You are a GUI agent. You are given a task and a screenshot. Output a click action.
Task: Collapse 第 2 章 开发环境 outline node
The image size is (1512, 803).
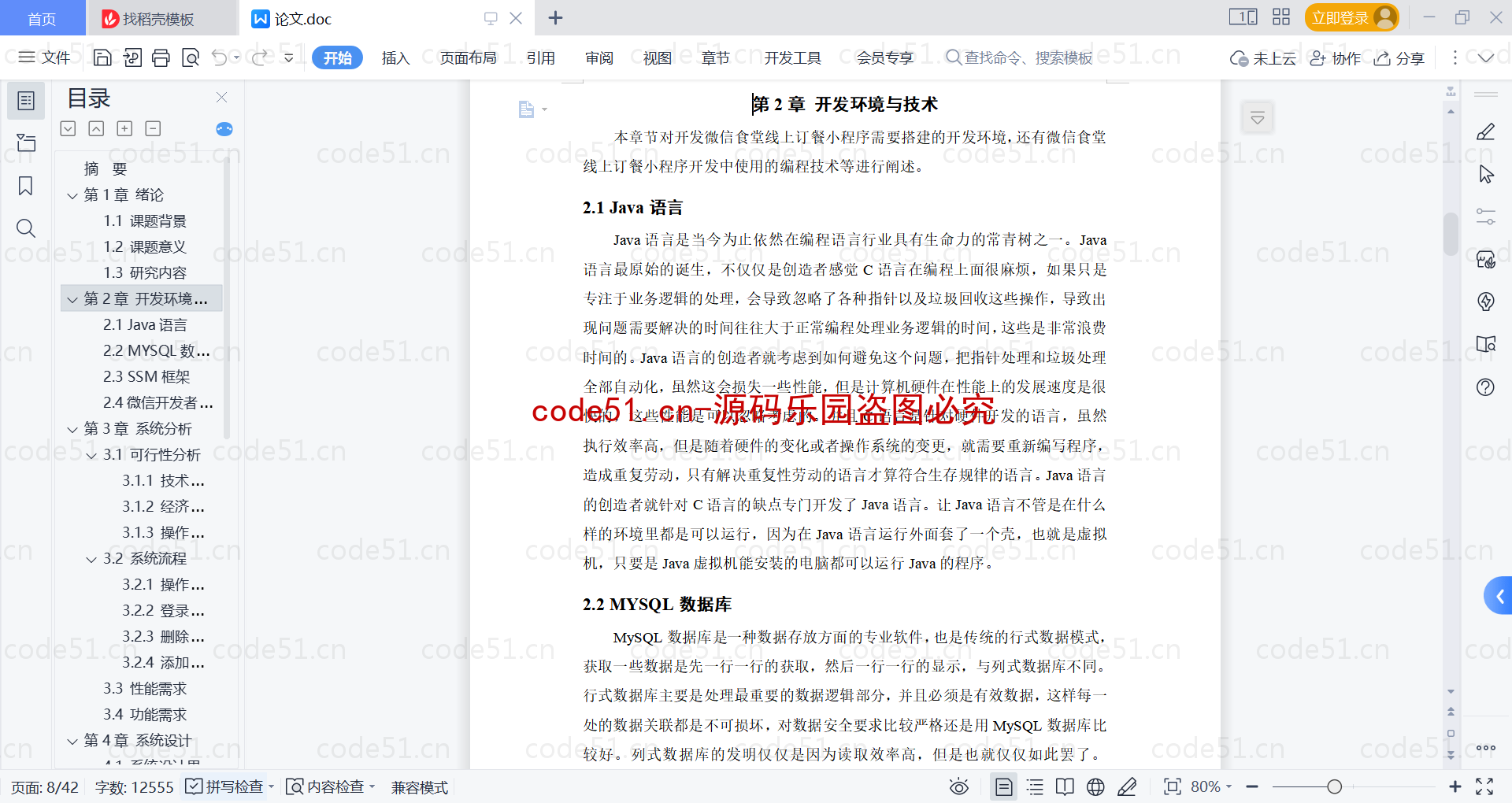pos(72,299)
